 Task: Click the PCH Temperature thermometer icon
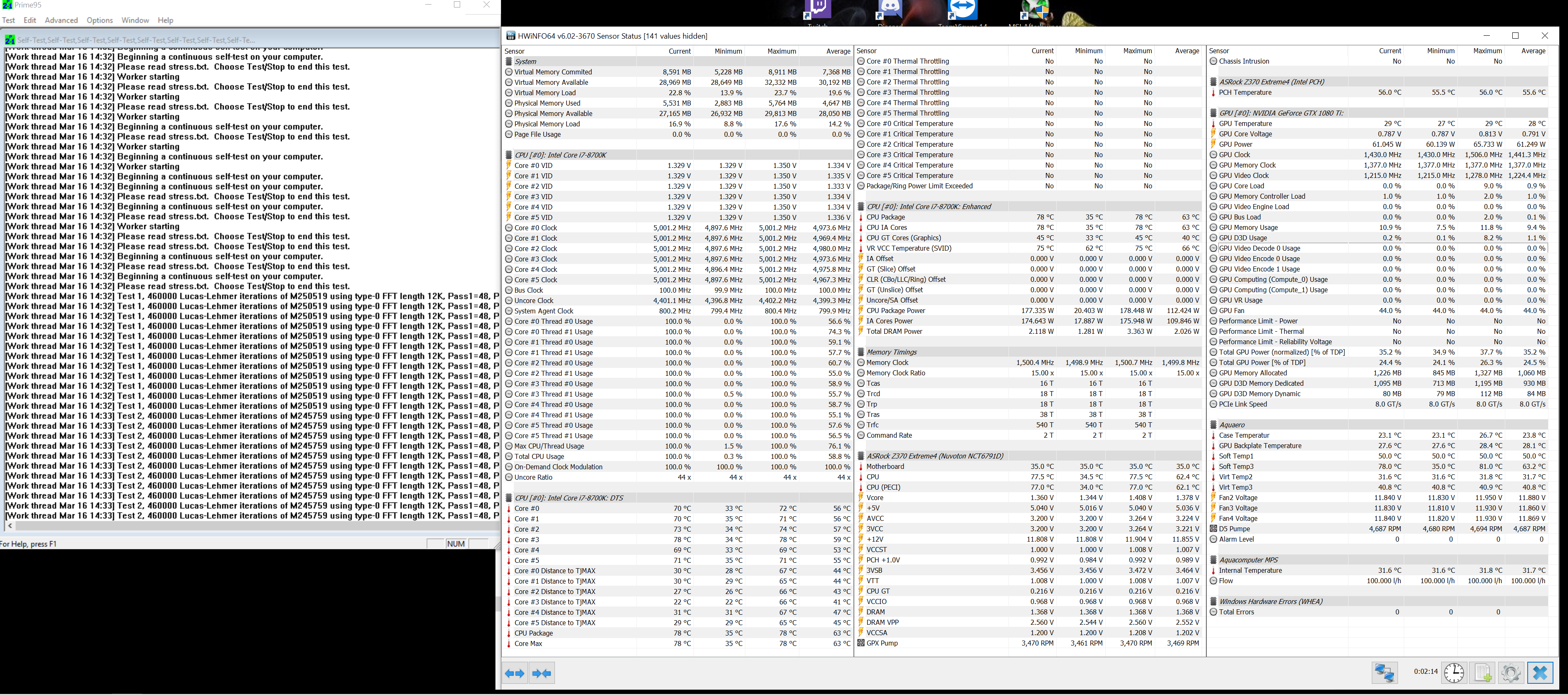pyautogui.click(x=1213, y=93)
